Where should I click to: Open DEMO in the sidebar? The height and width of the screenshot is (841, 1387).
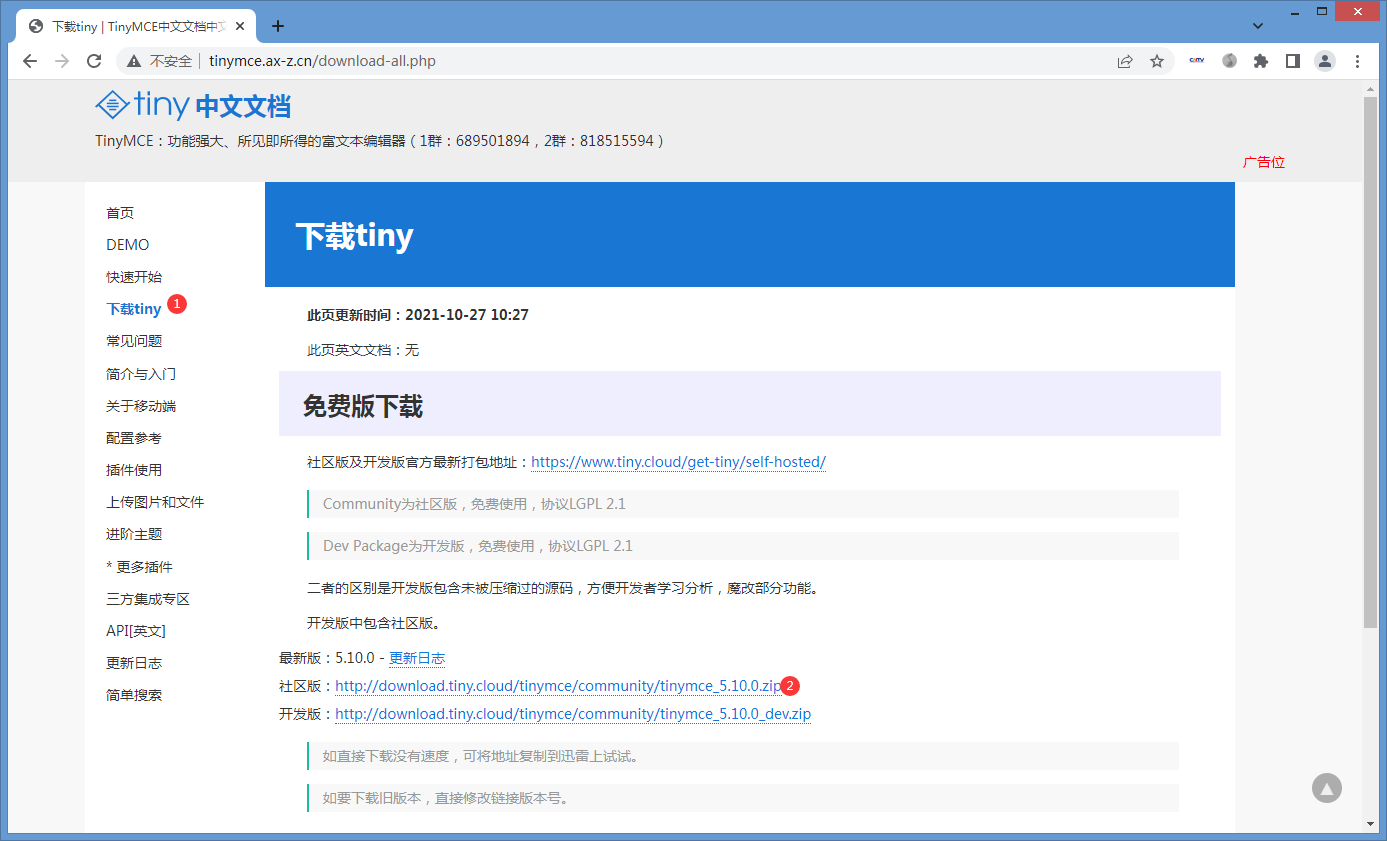pos(128,245)
